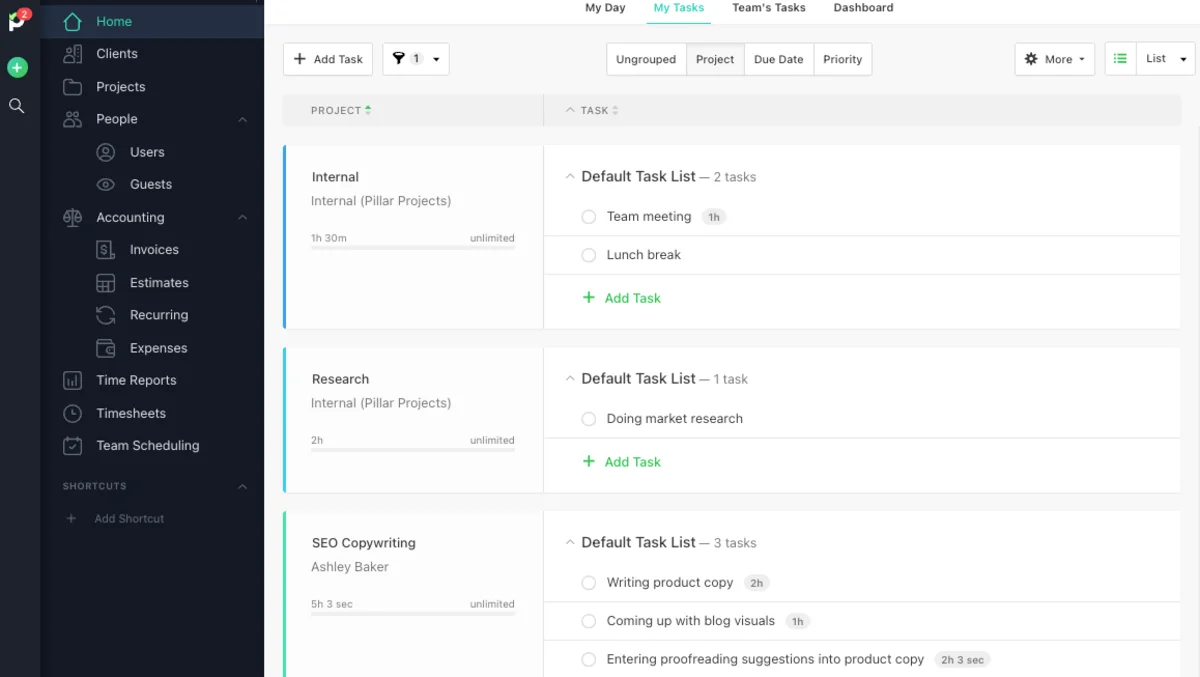Image resolution: width=1200 pixels, height=677 pixels.
Task: Switch to the Dashboard tab
Action: click(863, 8)
